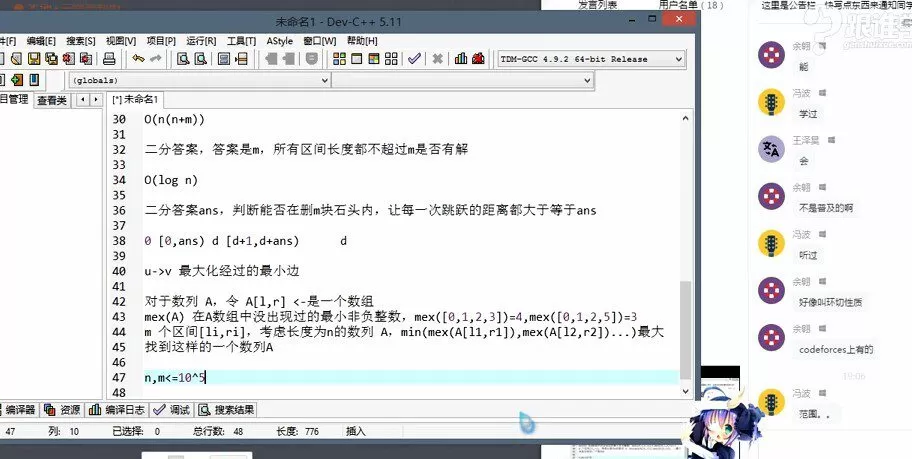Click line number 48 in the gutter
This screenshot has width=912, height=459.
[x=119, y=393]
